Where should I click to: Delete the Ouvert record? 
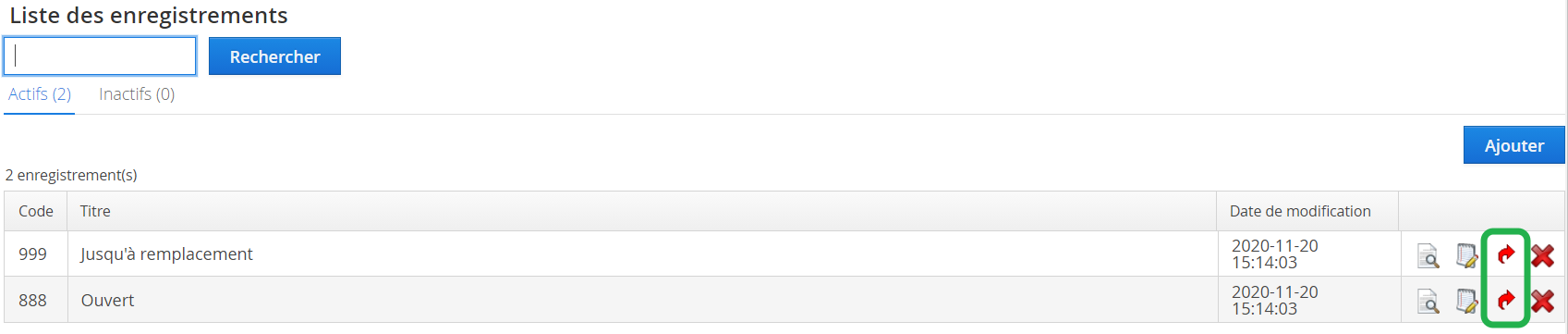point(1542,301)
